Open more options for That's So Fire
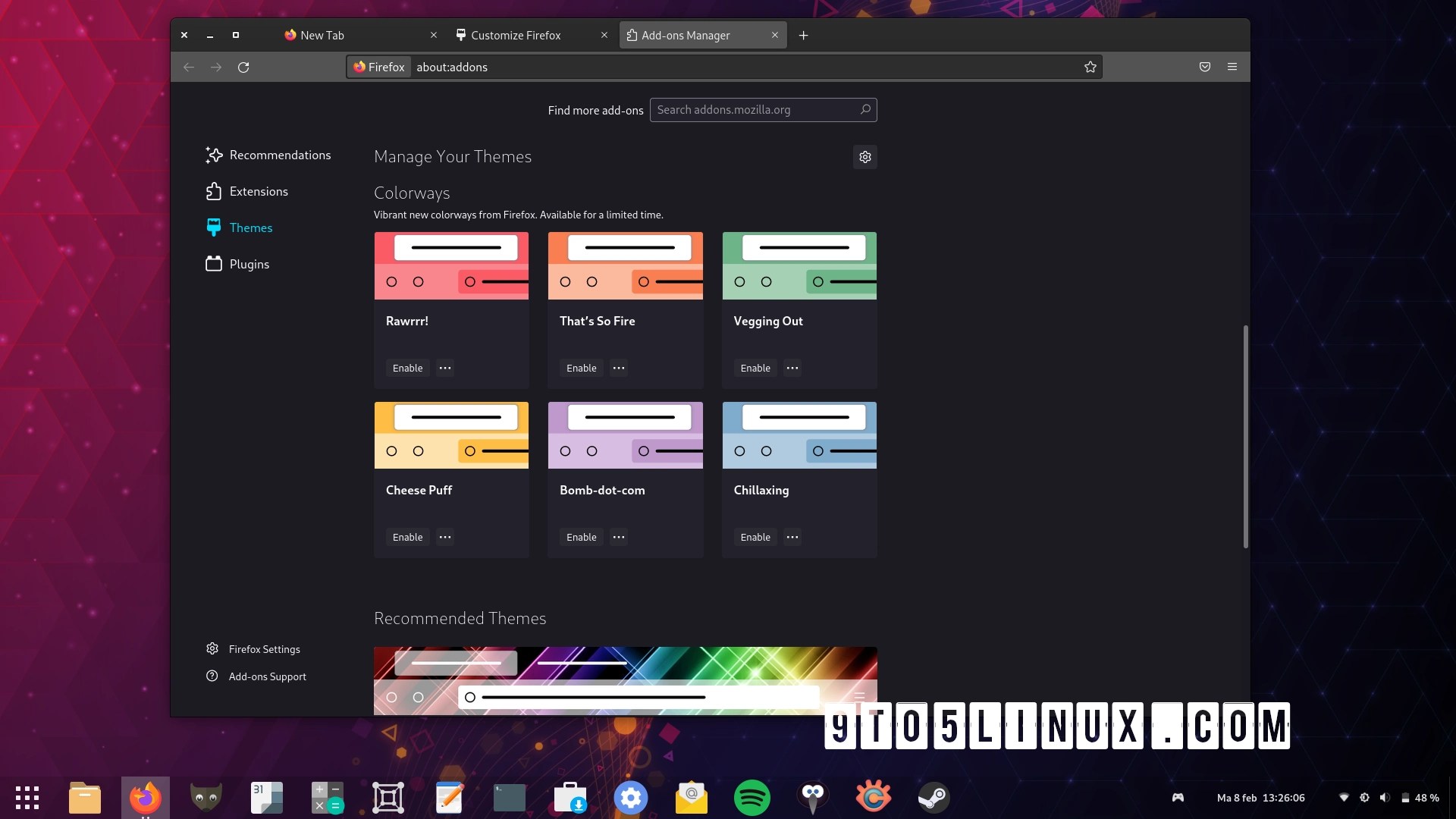Screen dimensions: 1456x819 (x=619, y=368)
